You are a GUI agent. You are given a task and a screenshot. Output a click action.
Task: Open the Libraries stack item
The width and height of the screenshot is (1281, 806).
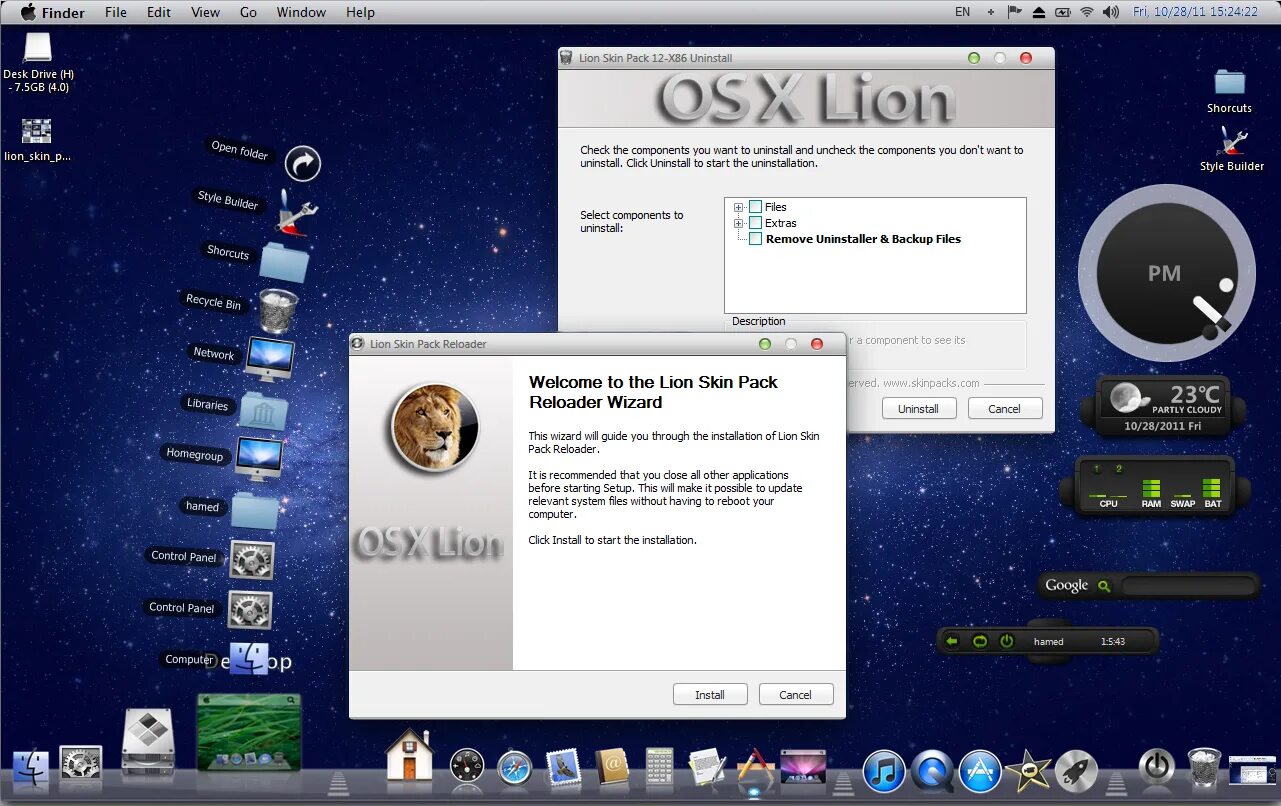(263, 409)
